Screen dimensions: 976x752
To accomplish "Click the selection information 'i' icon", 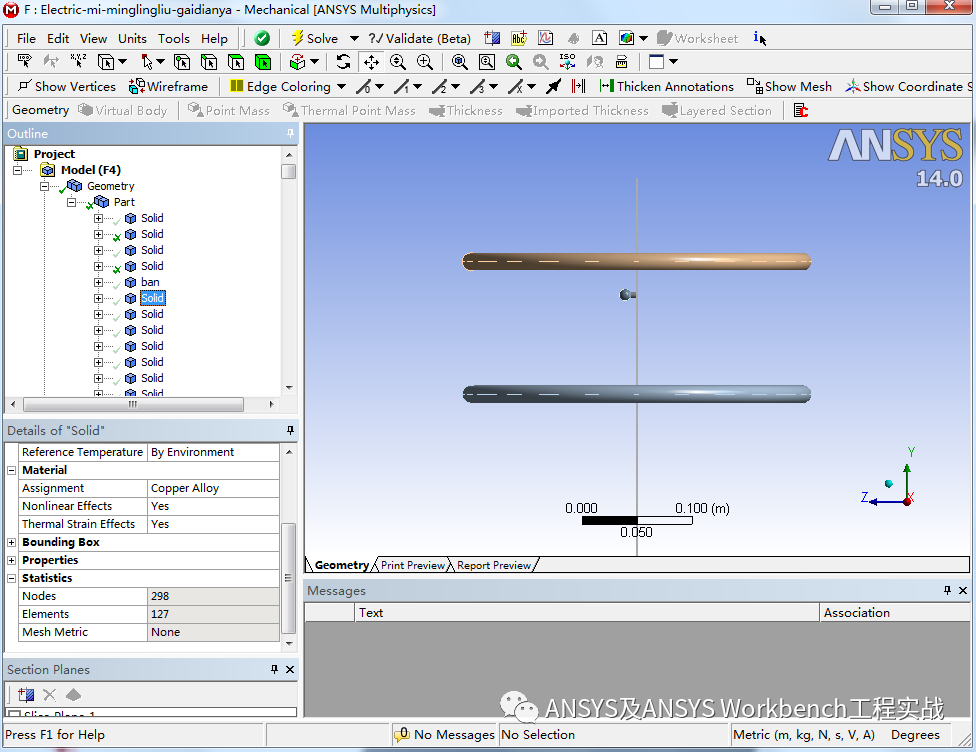I will (x=759, y=39).
